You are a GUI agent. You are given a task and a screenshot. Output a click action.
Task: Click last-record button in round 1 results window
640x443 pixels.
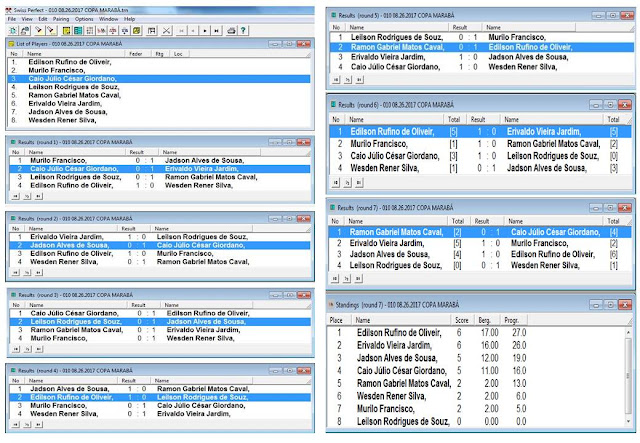[x=38, y=196]
